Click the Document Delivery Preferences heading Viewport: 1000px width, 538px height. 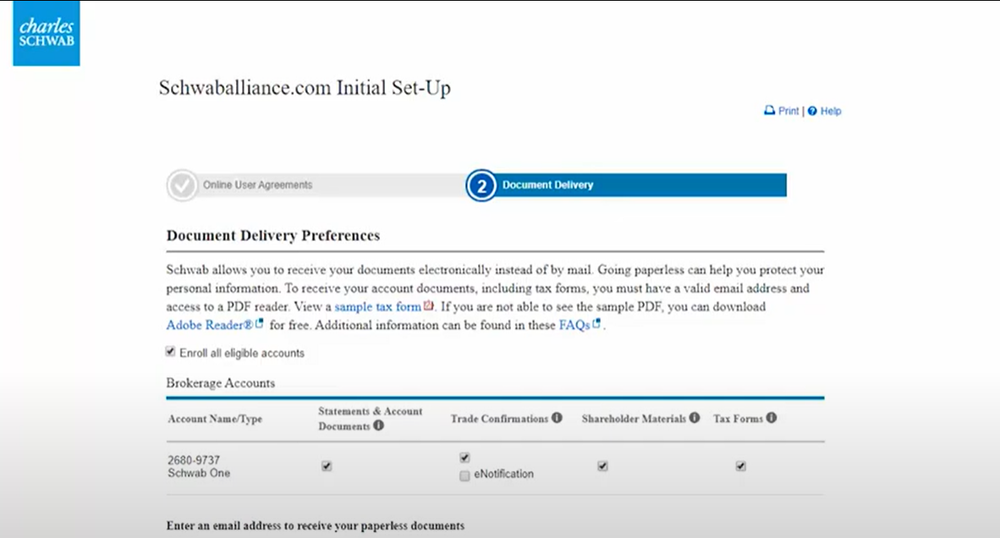coord(273,236)
